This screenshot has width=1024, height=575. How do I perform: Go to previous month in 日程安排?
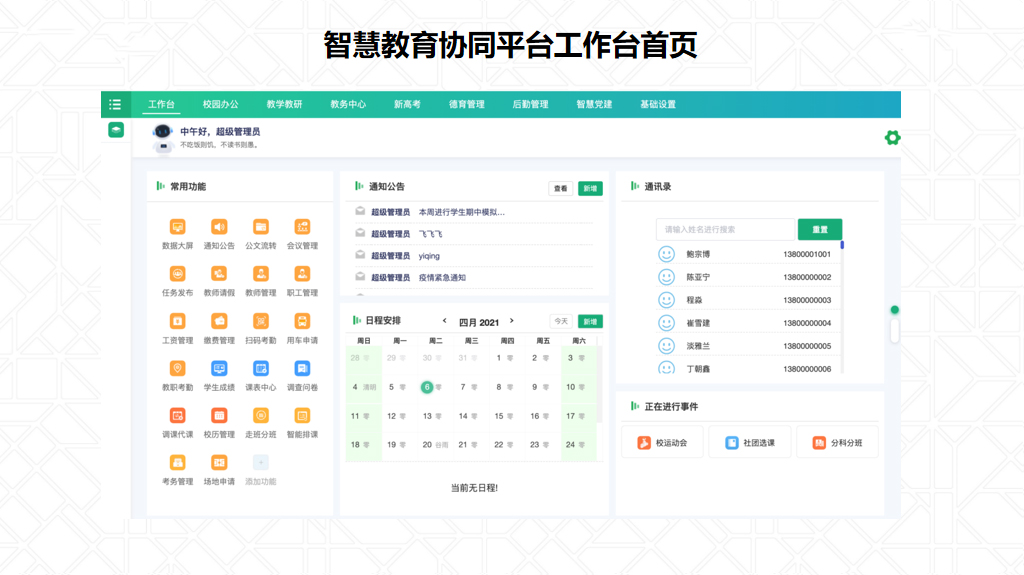tap(445, 321)
